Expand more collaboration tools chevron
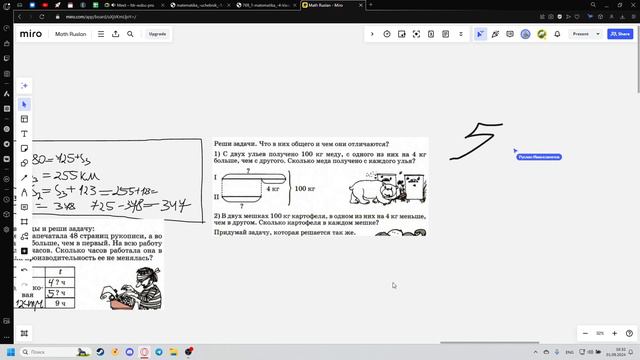 (461, 34)
